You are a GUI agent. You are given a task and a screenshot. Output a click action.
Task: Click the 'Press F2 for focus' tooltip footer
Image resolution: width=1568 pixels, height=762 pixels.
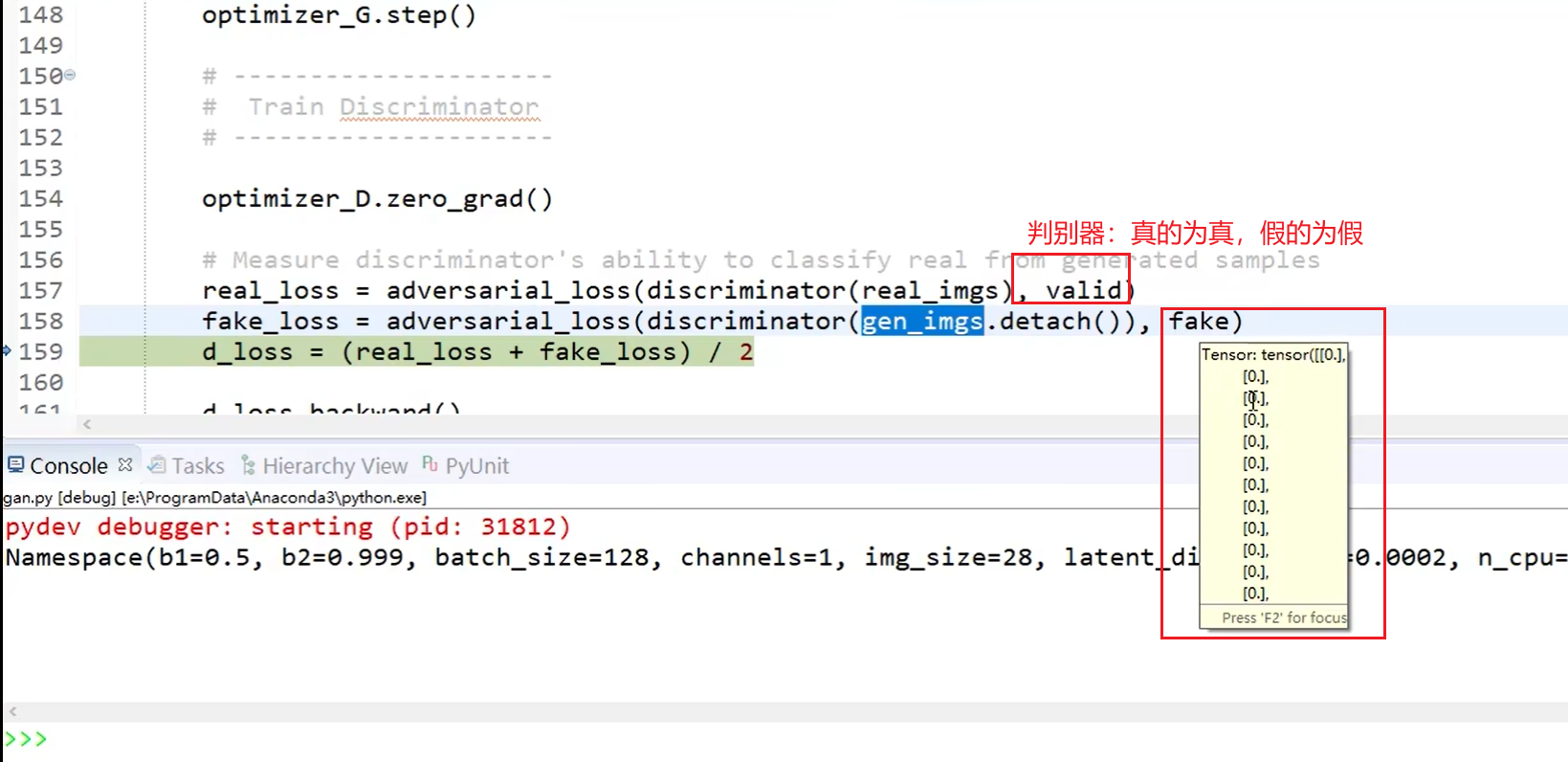[x=1284, y=618]
